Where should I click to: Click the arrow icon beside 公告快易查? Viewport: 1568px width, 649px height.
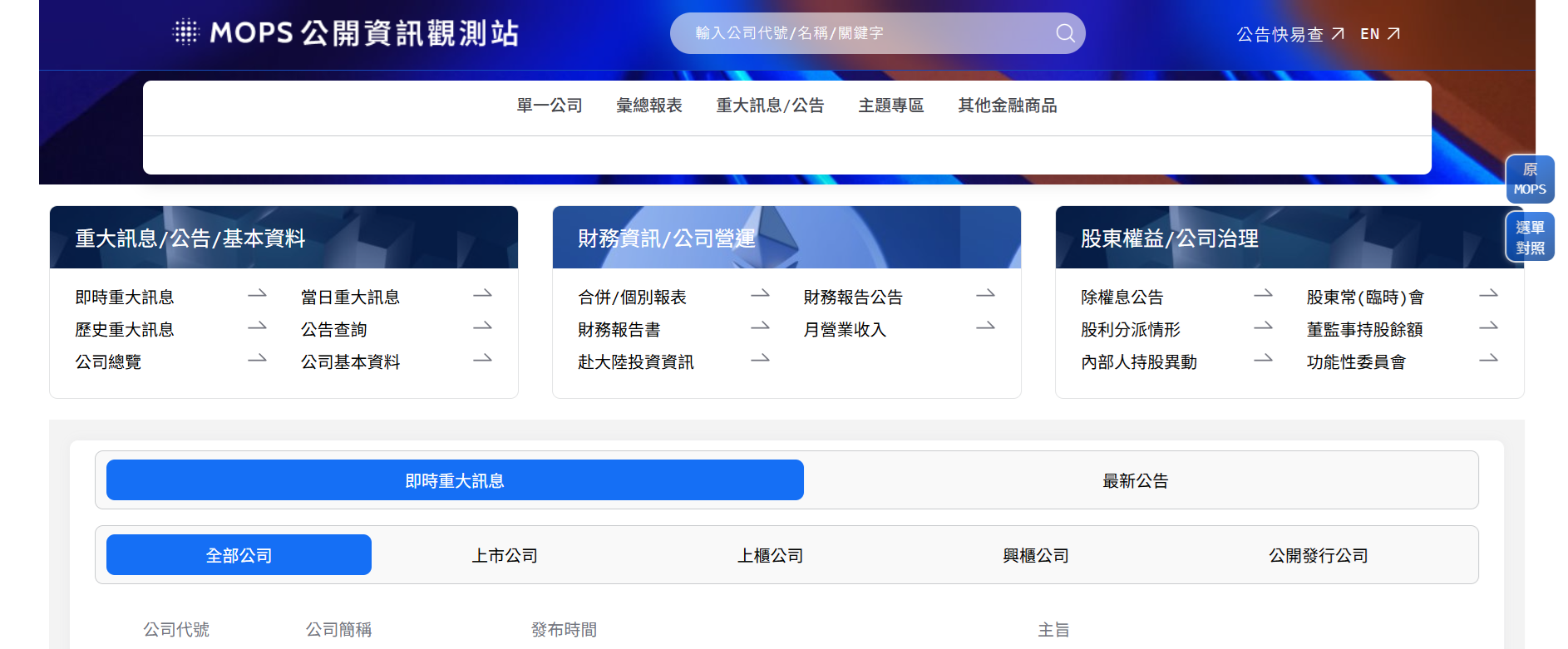pos(1338,34)
